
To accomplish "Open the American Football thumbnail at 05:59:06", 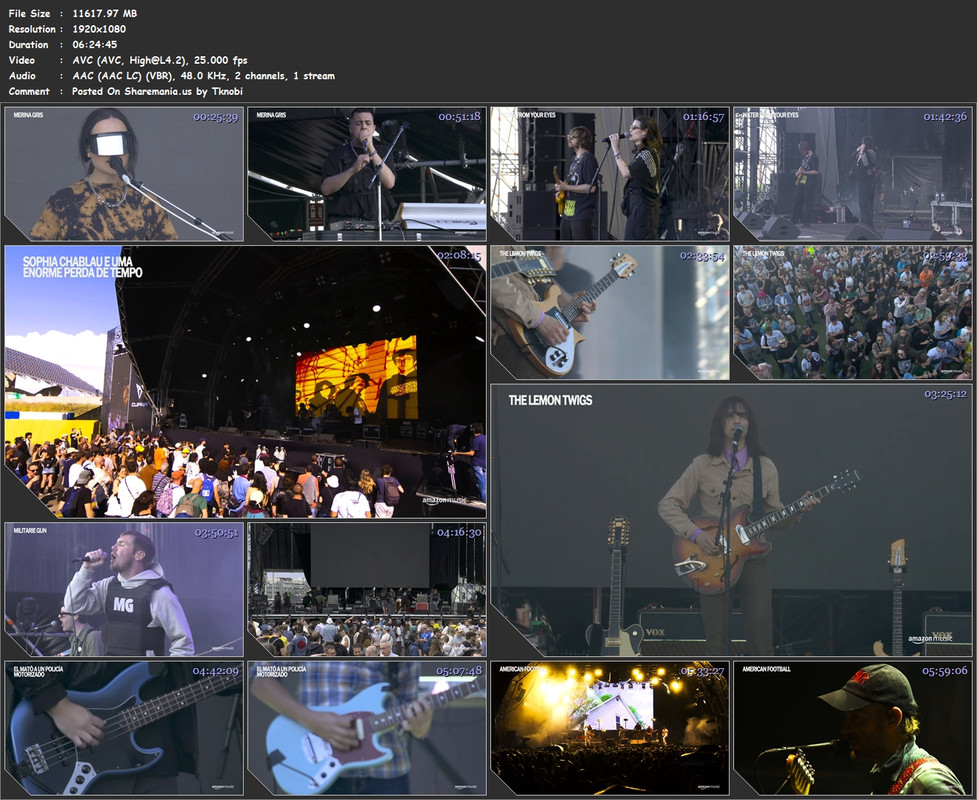I will 853,728.
